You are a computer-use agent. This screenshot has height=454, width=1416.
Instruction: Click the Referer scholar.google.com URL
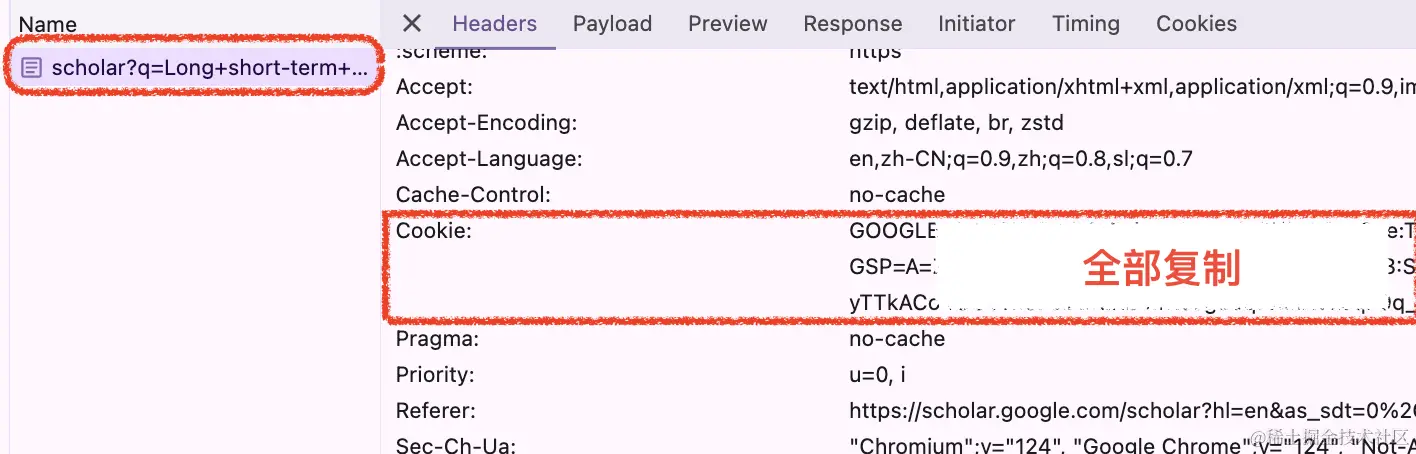(1132, 411)
